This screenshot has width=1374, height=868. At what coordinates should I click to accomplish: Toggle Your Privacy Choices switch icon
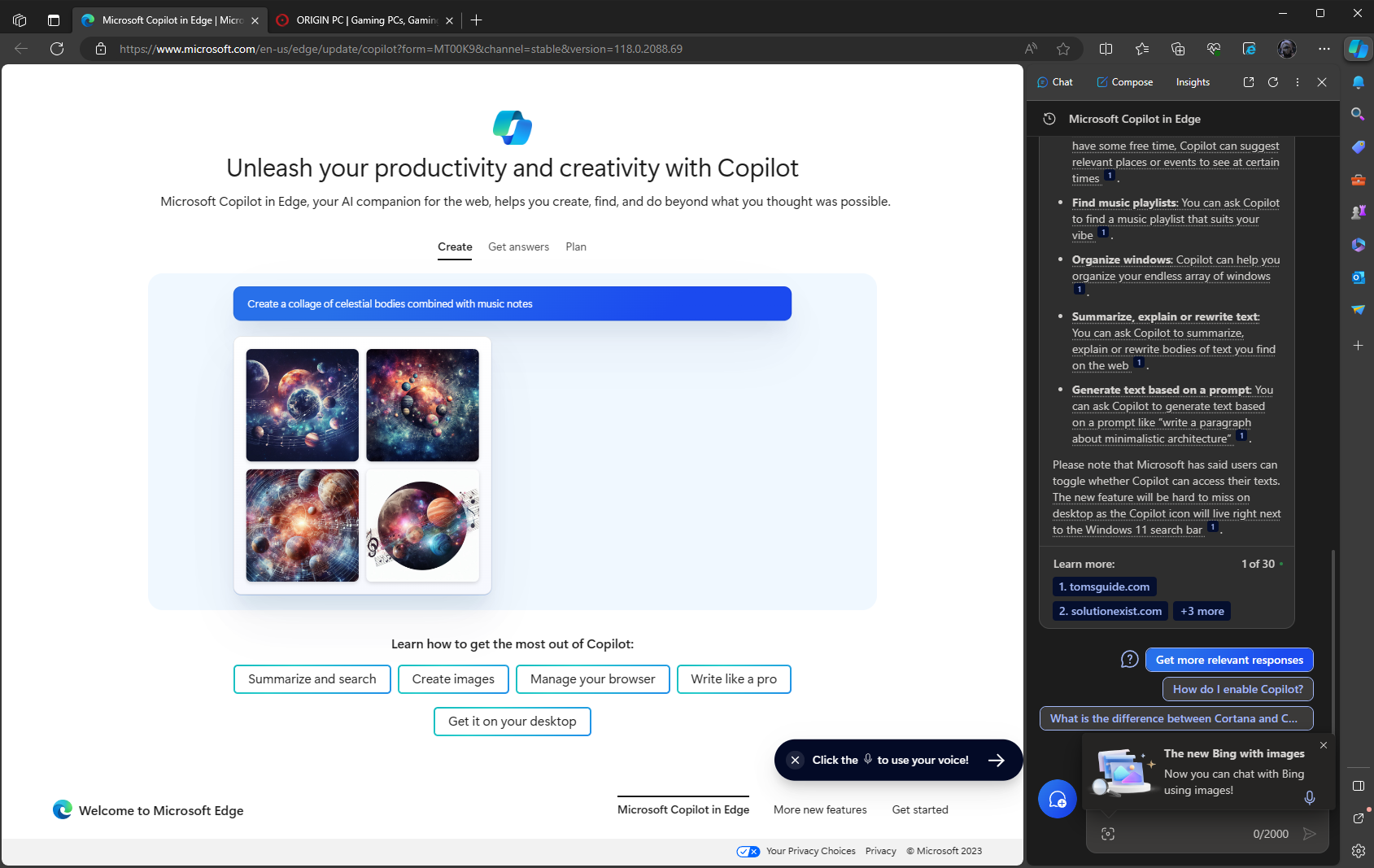pos(748,851)
